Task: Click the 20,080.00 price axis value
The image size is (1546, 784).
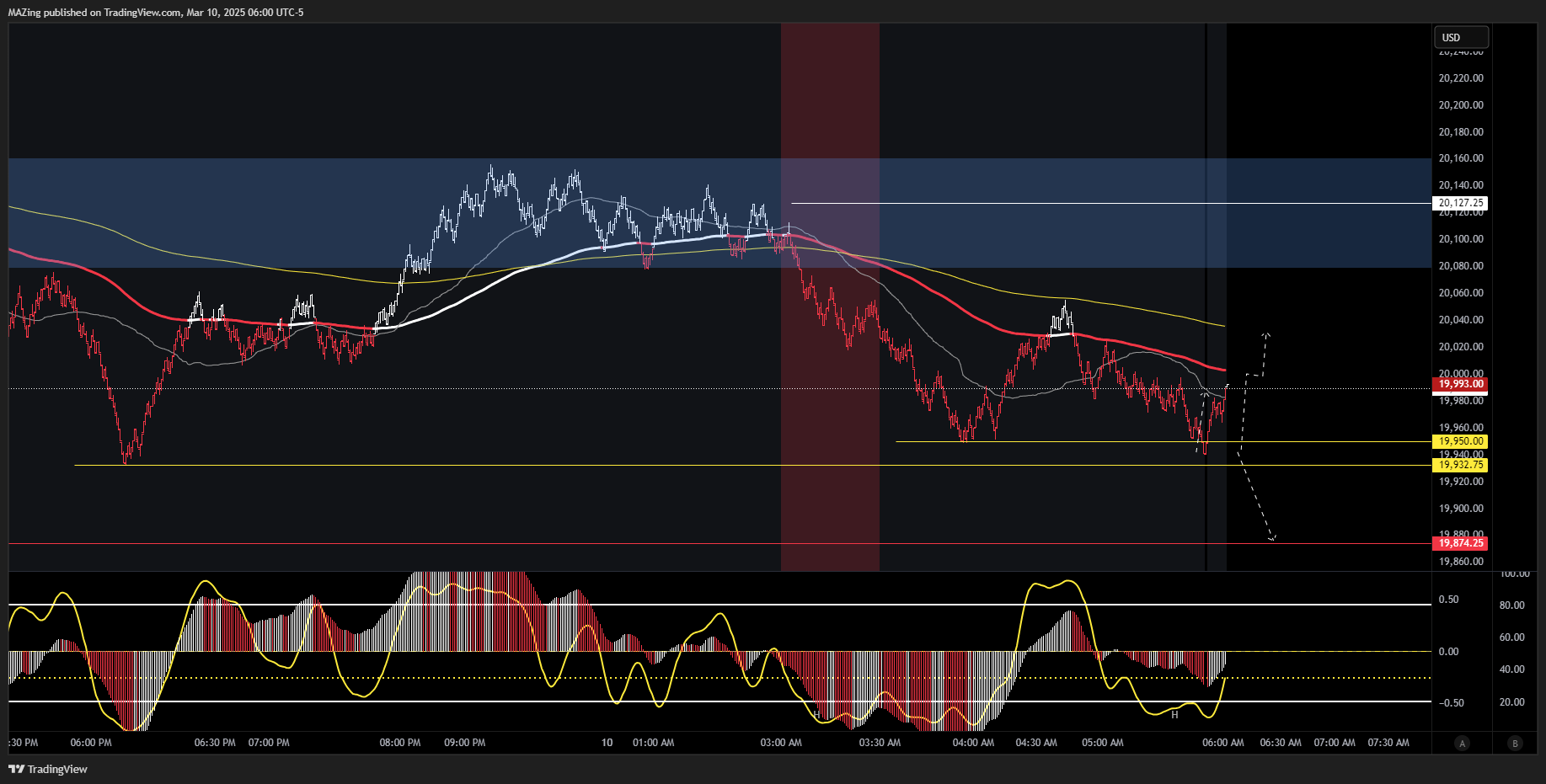Action: tap(1461, 266)
